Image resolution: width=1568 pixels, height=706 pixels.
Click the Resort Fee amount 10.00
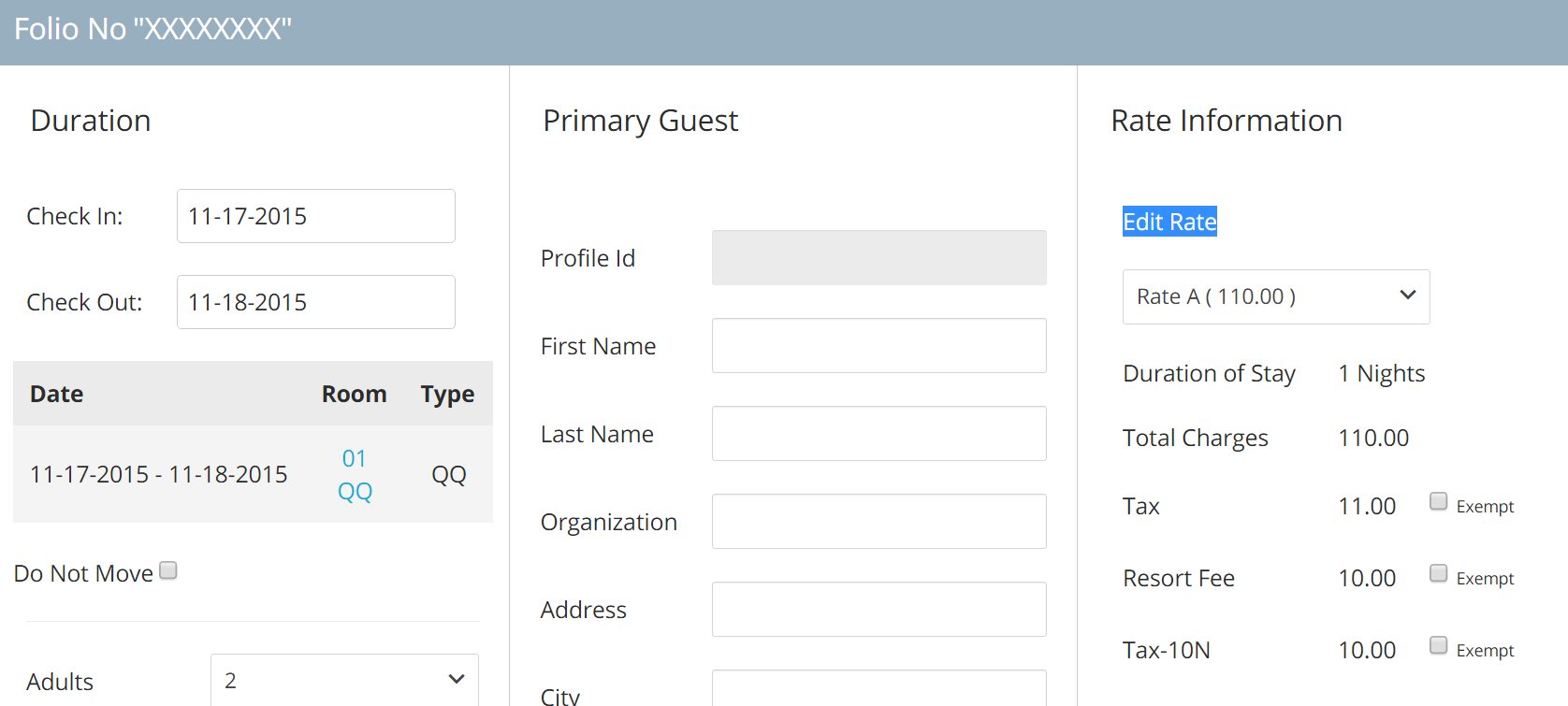[1367, 578]
